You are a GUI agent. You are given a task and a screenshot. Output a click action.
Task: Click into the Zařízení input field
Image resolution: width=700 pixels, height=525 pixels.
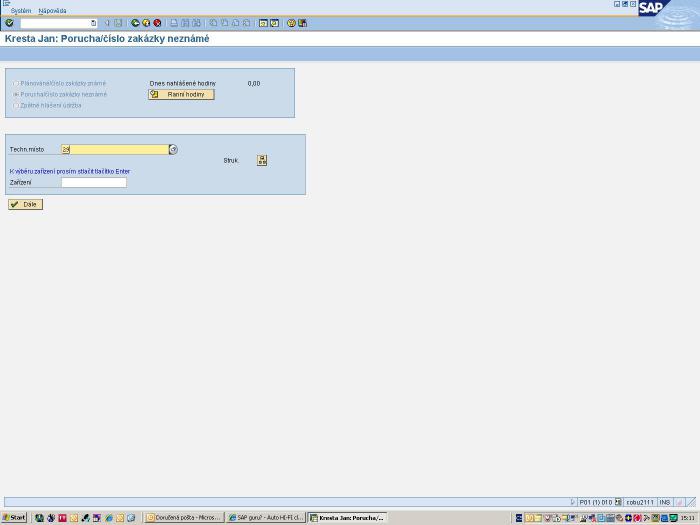pos(94,183)
